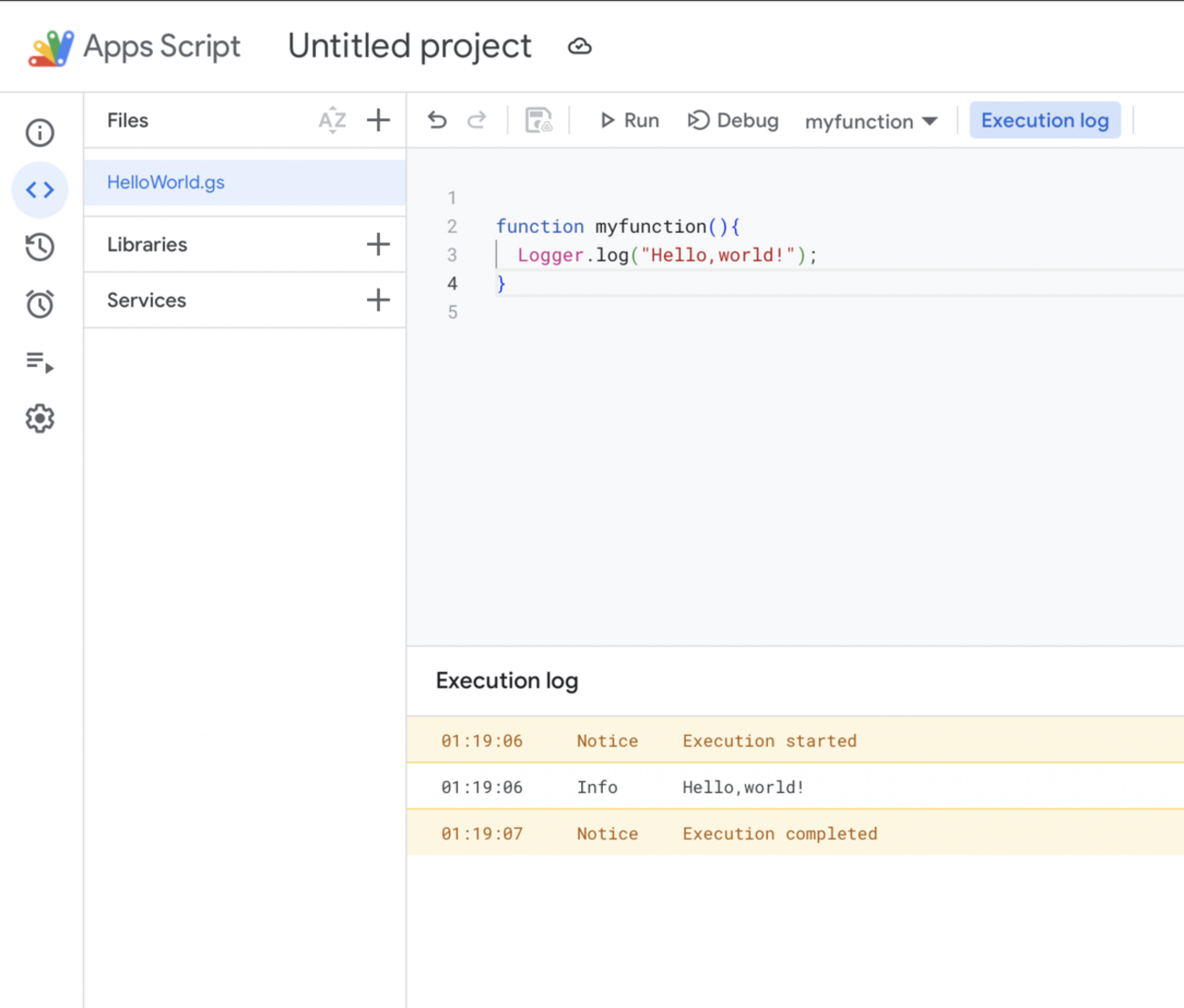This screenshot has width=1184, height=1008.
Task: Click the undo arrow in toolbar
Action: [x=437, y=120]
